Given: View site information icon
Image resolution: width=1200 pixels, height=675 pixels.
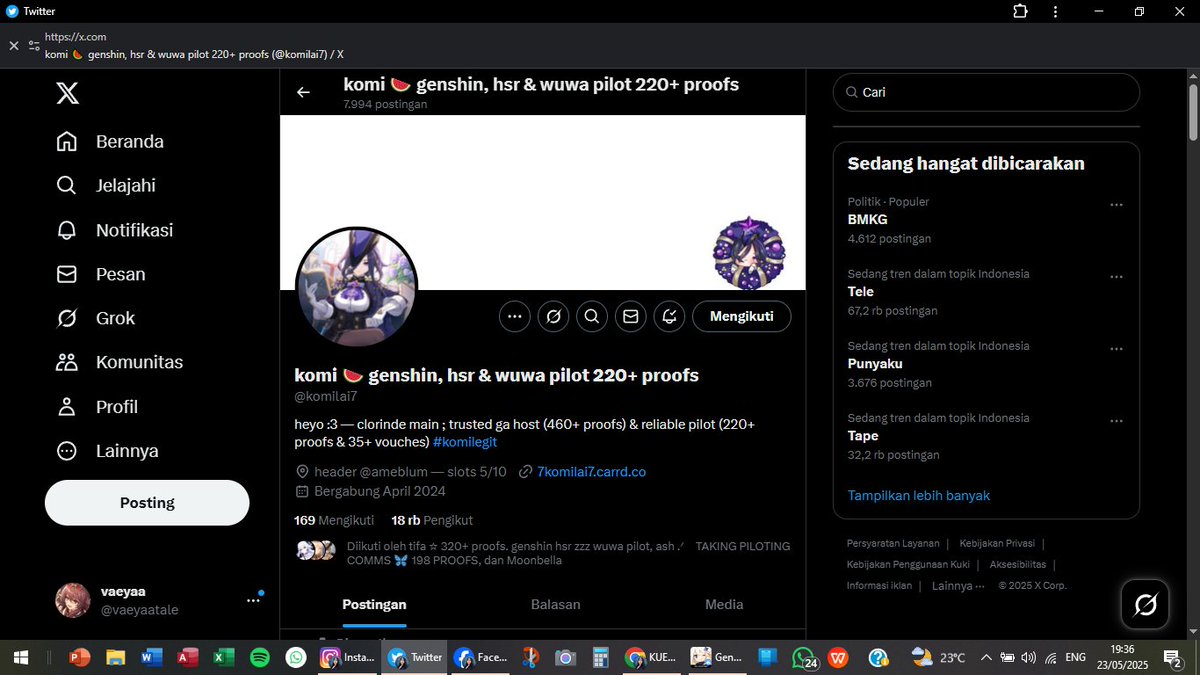Looking at the screenshot, I should point(34,46).
